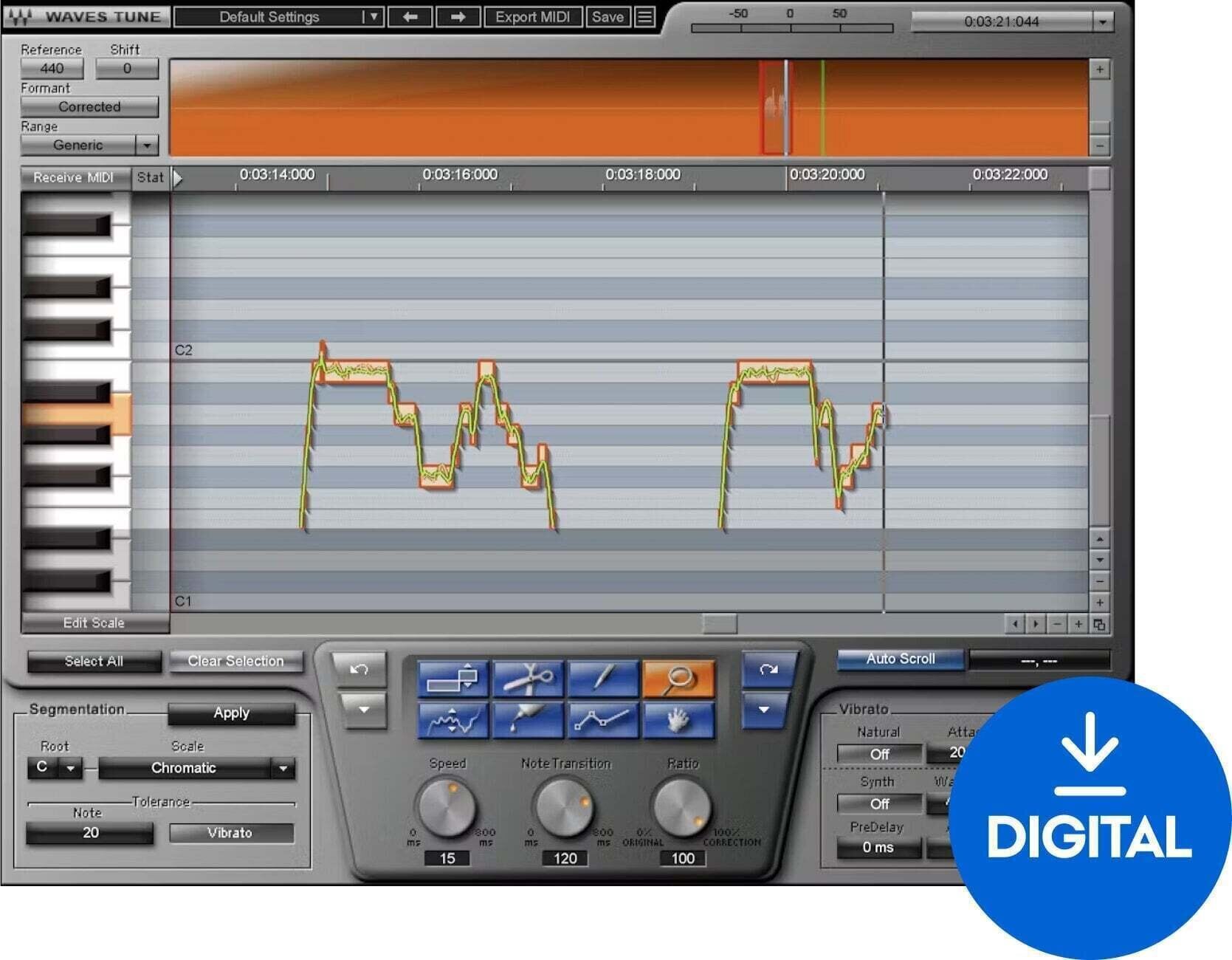The height and width of the screenshot is (960, 1232).
Task: Click the Export MIDI button
Action: pos(533,17)
